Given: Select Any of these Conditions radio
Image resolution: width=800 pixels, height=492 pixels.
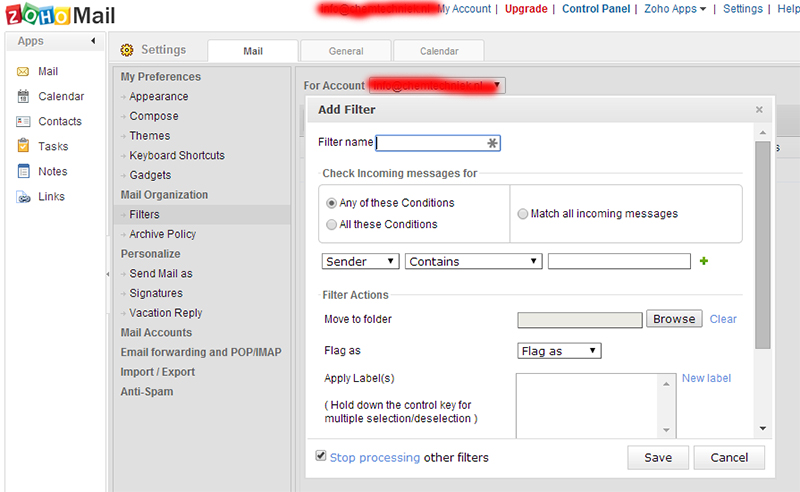Looking at the screenshot, I should tap(332, 203).
